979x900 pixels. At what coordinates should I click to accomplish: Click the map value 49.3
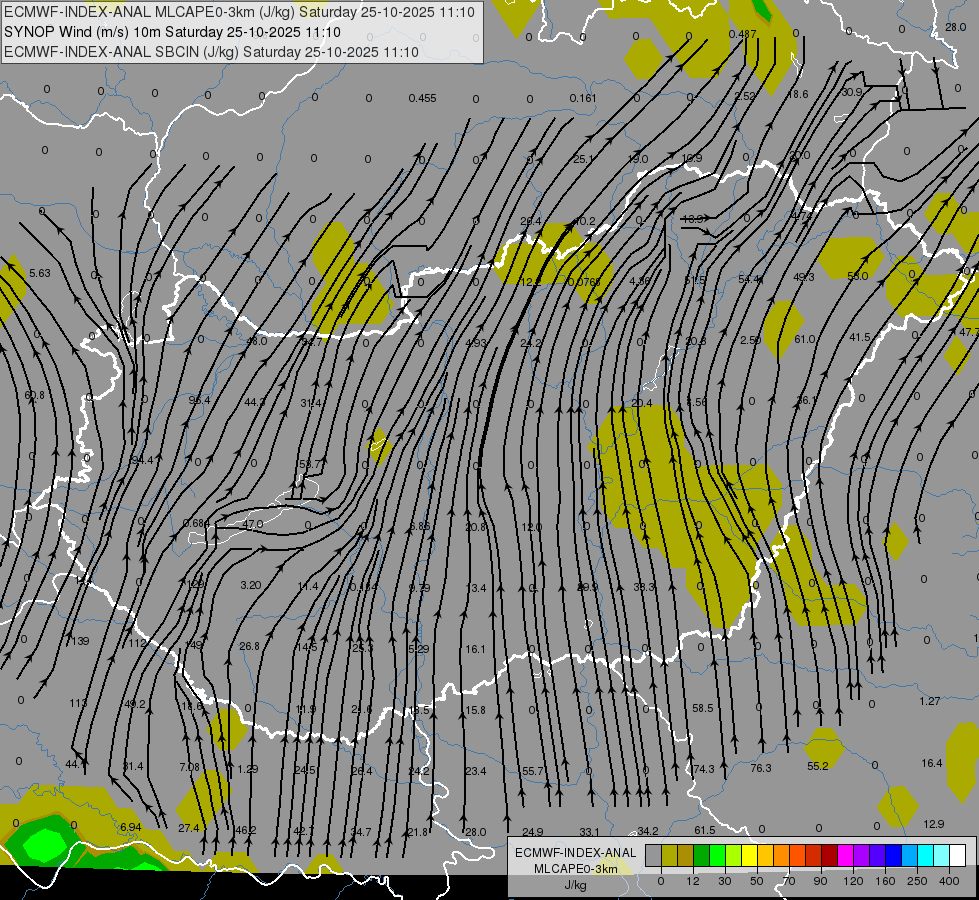tap(804, 277)
